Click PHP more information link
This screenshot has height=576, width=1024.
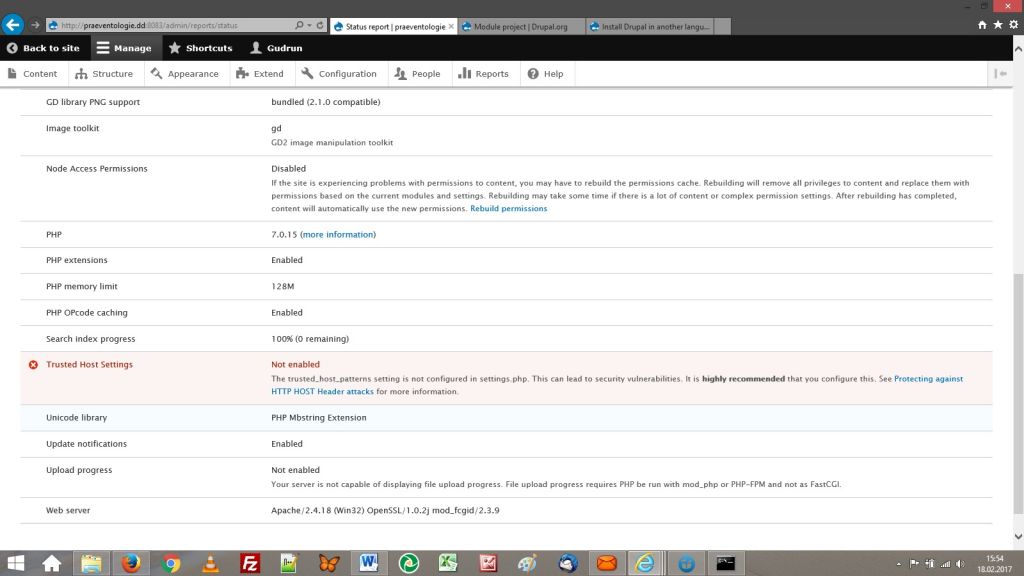[338, 235]
